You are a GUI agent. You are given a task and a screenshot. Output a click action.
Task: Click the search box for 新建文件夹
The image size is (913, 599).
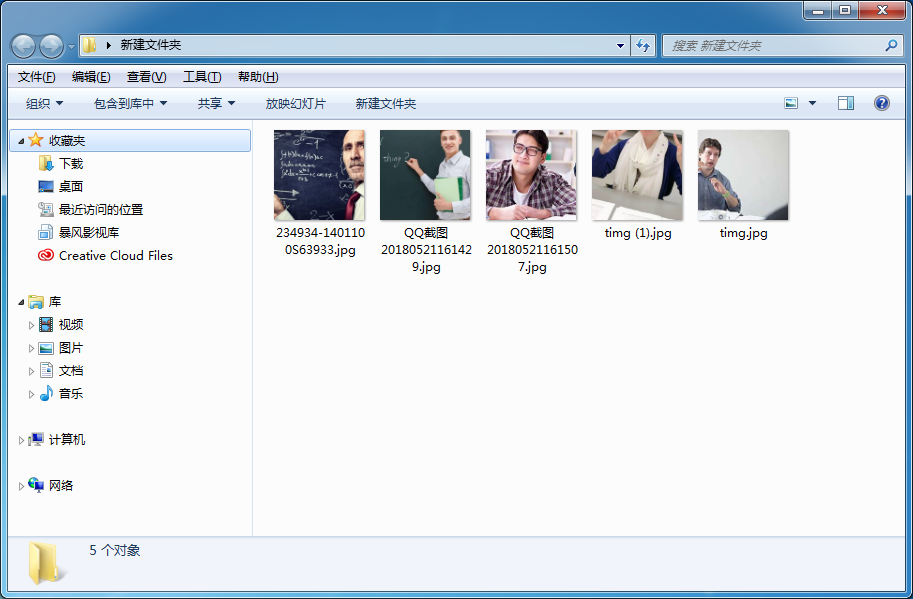click(x=775, y=46)
